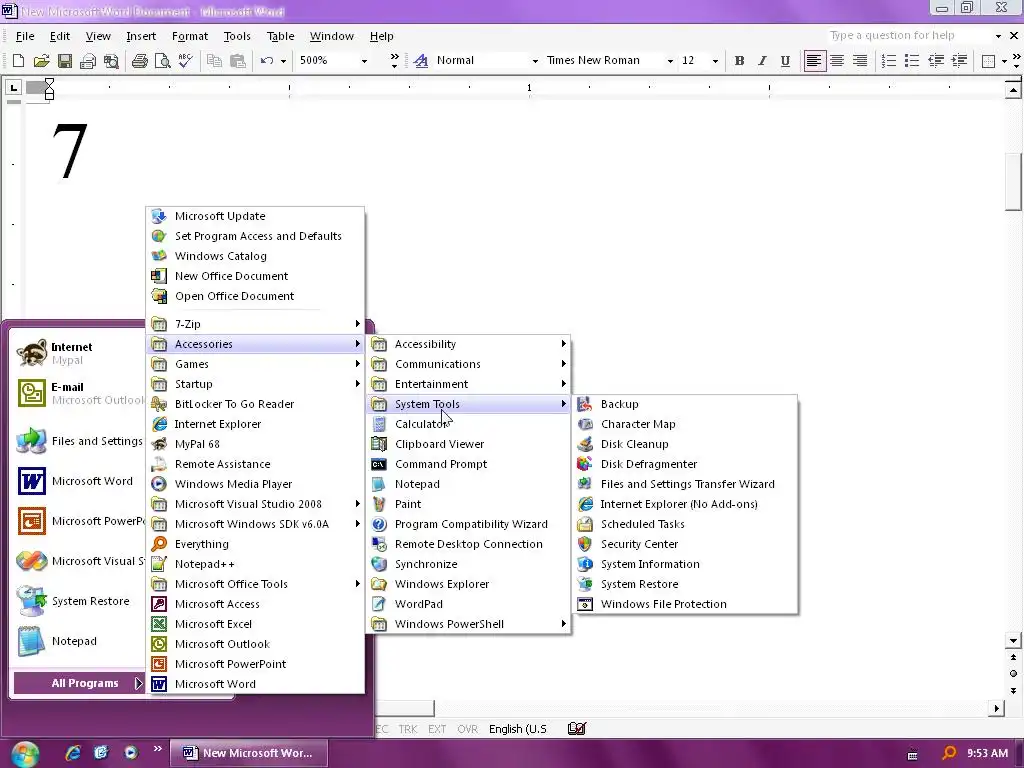This screenshot has height=768, width=1024.
Task: Launch Paint from Accessories
Action: click(x=469, y=504)
